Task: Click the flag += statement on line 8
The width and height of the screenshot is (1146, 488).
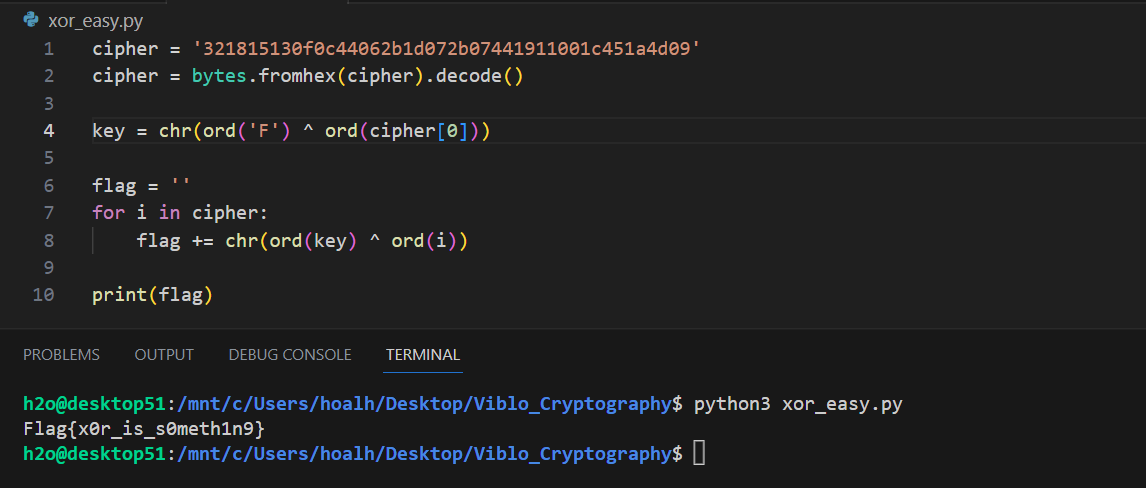Action: click(302, 240)
